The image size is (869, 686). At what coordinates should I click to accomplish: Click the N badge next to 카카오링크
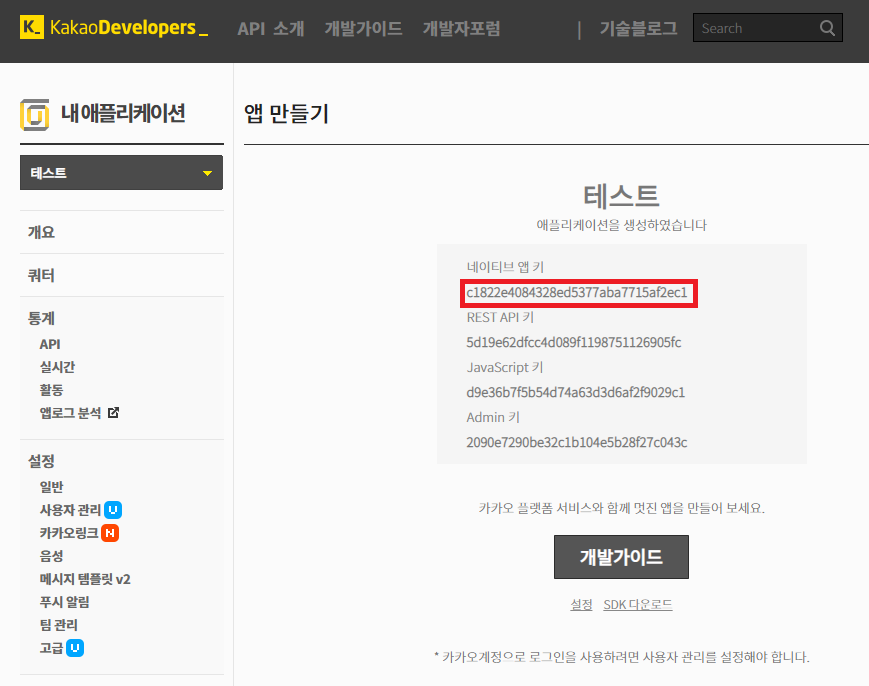pyautogui.click(x=110, y=533)
